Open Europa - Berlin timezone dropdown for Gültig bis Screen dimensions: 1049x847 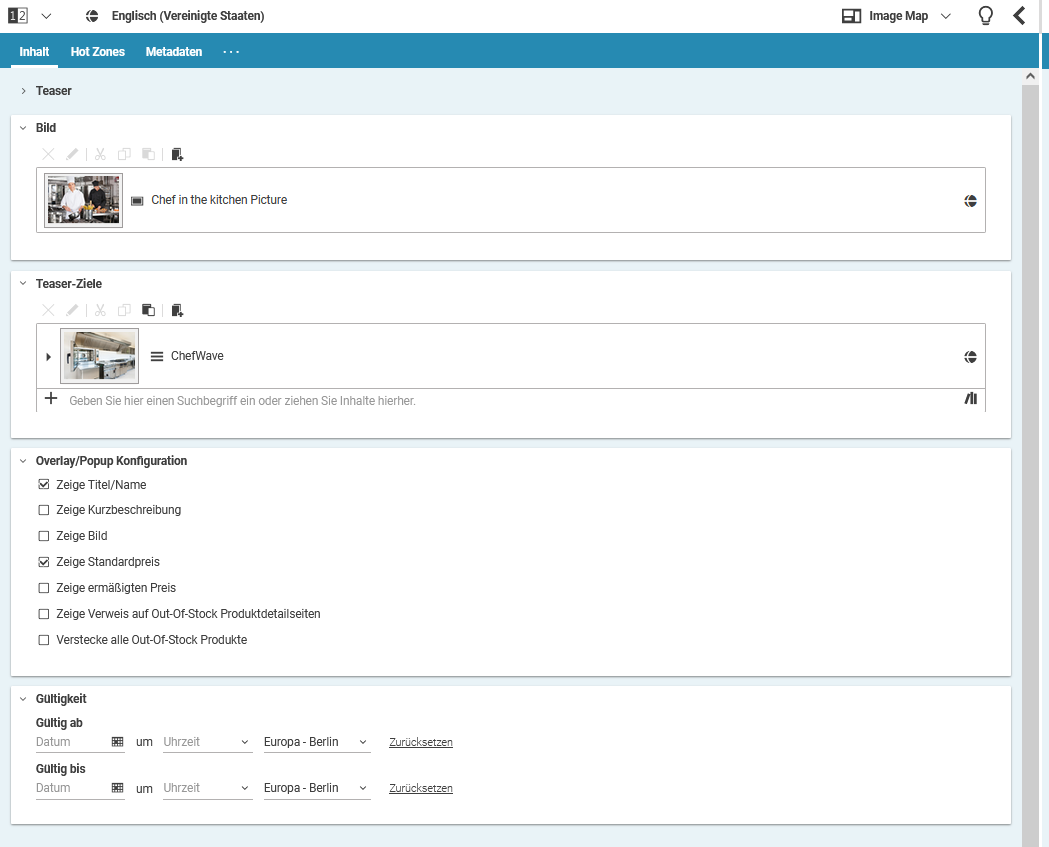pos(316,788)
